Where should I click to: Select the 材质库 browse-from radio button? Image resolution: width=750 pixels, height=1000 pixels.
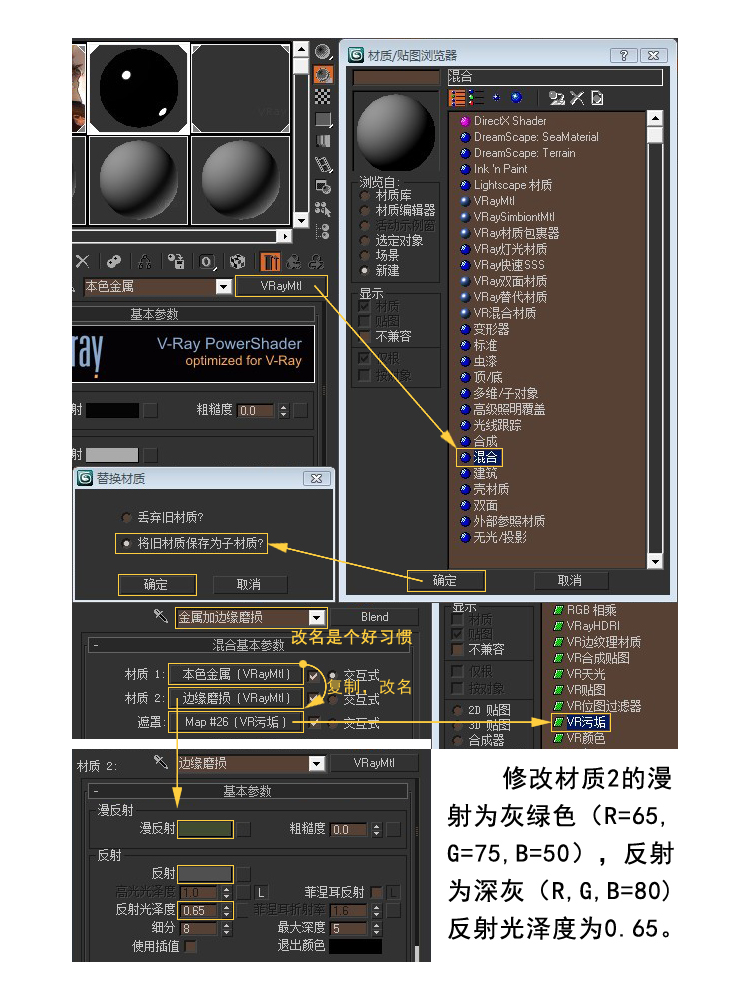(x=365, y=195)
